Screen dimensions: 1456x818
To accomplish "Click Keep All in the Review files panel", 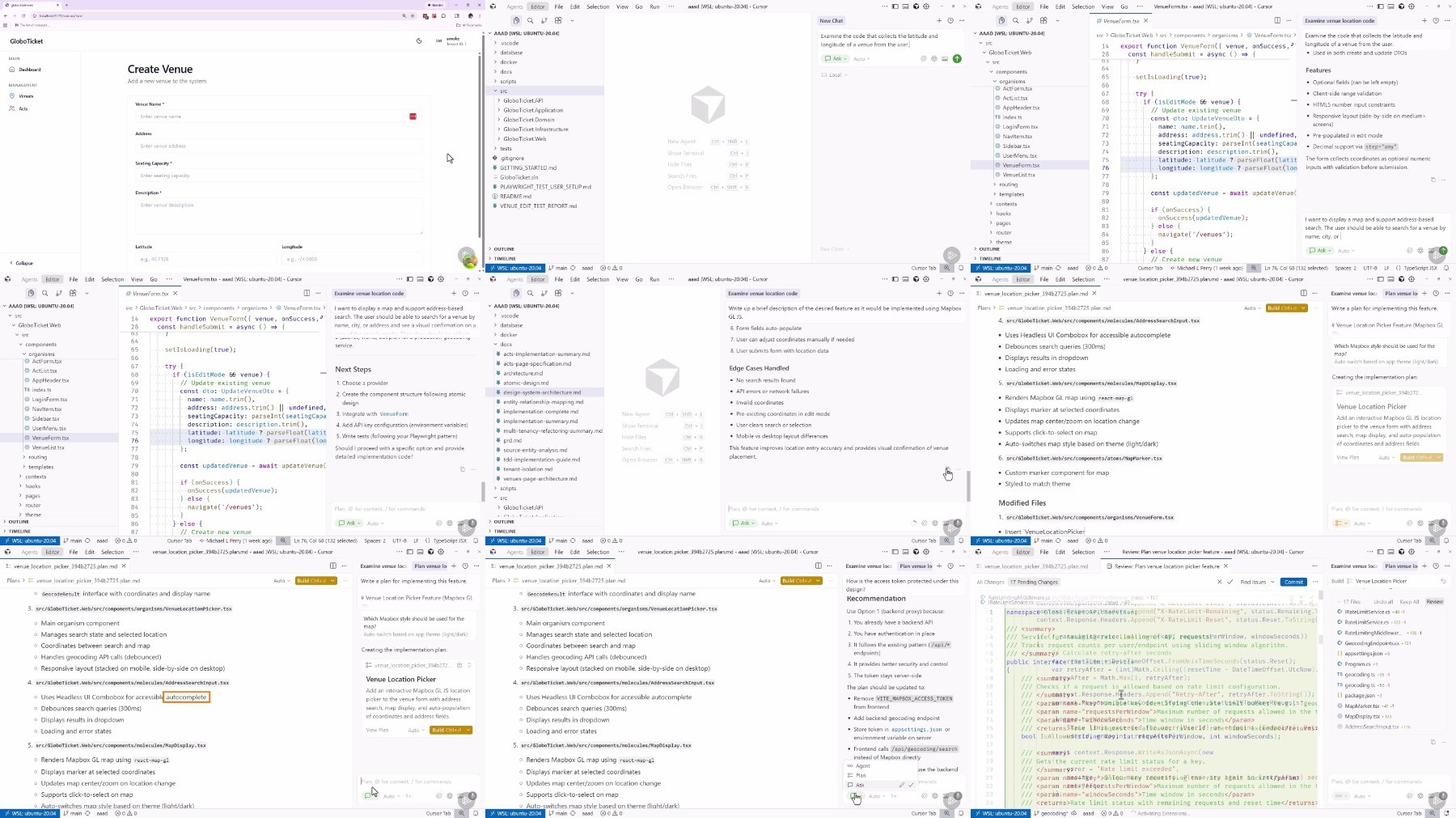I will 1409,602.
